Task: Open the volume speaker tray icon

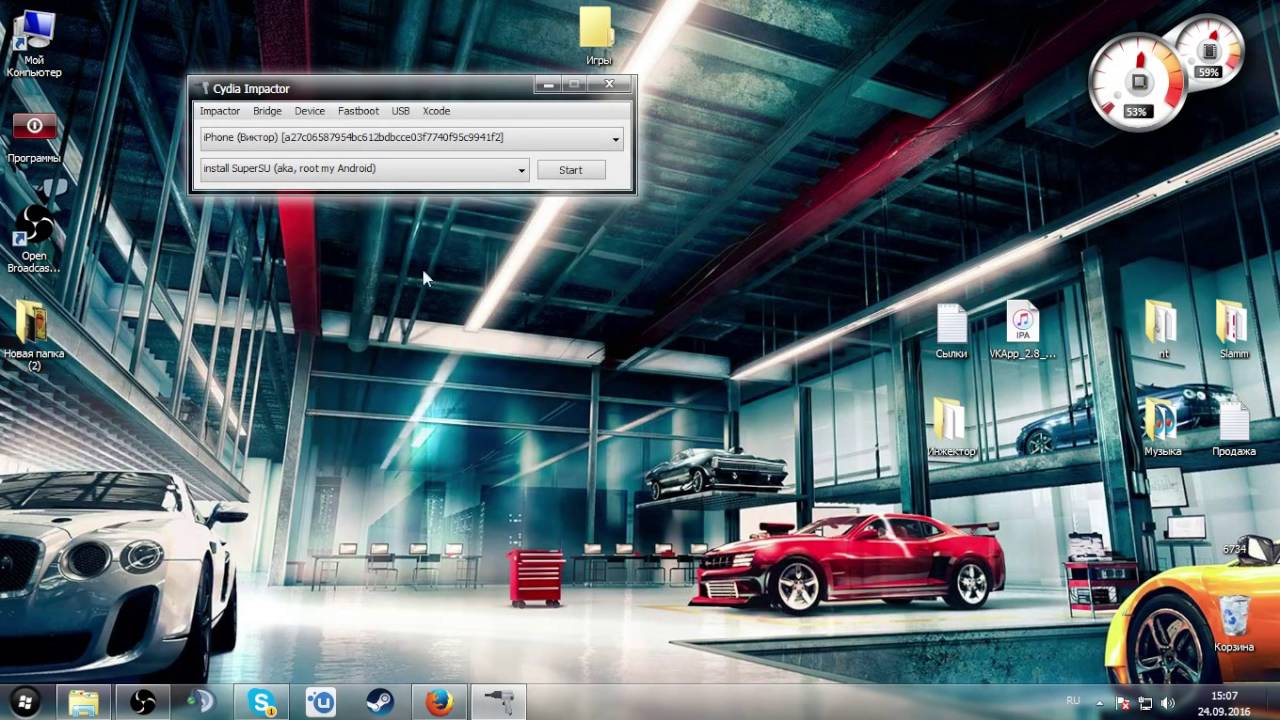Action: point(1167,703)
